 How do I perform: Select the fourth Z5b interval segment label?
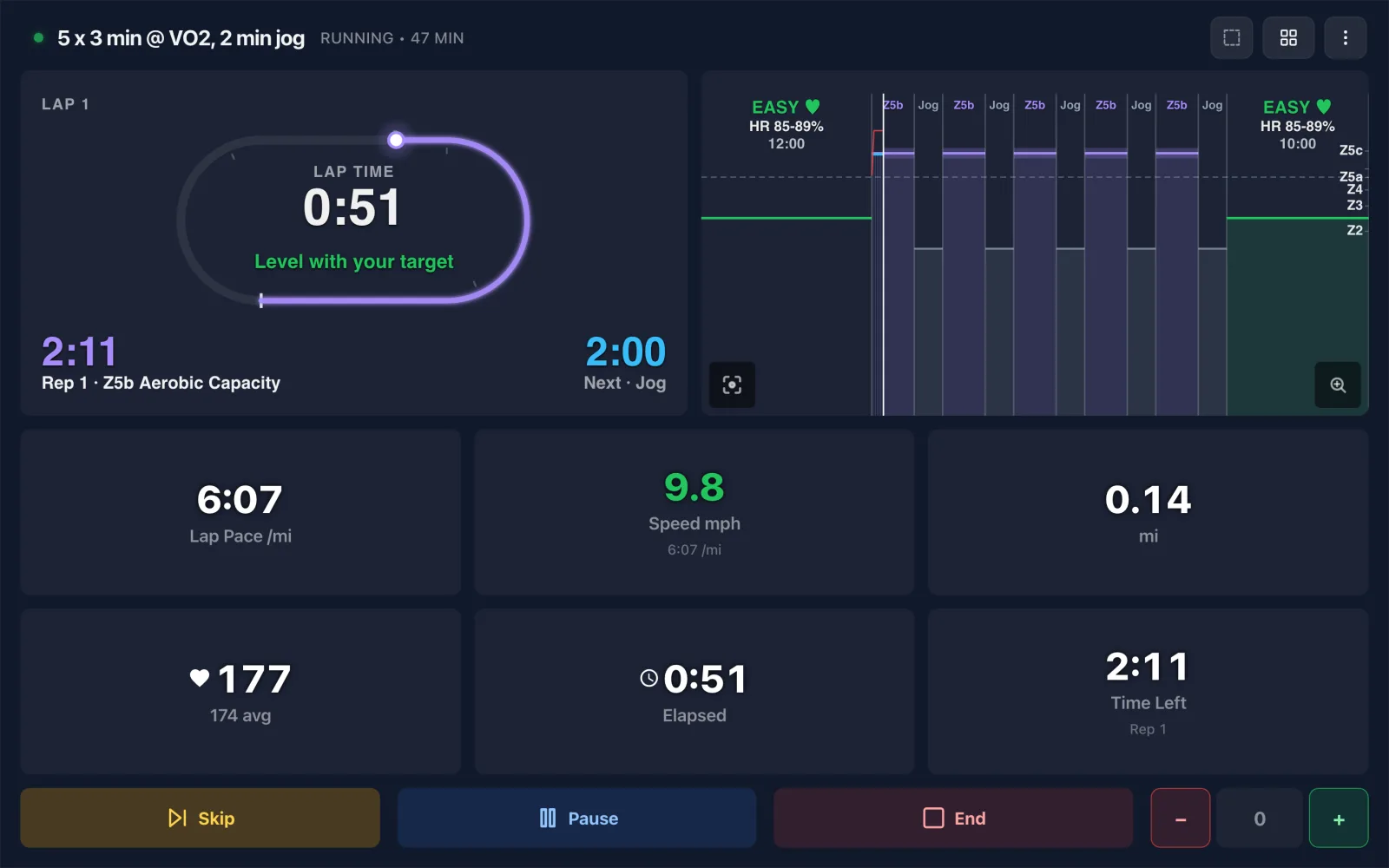[1106, 105]
